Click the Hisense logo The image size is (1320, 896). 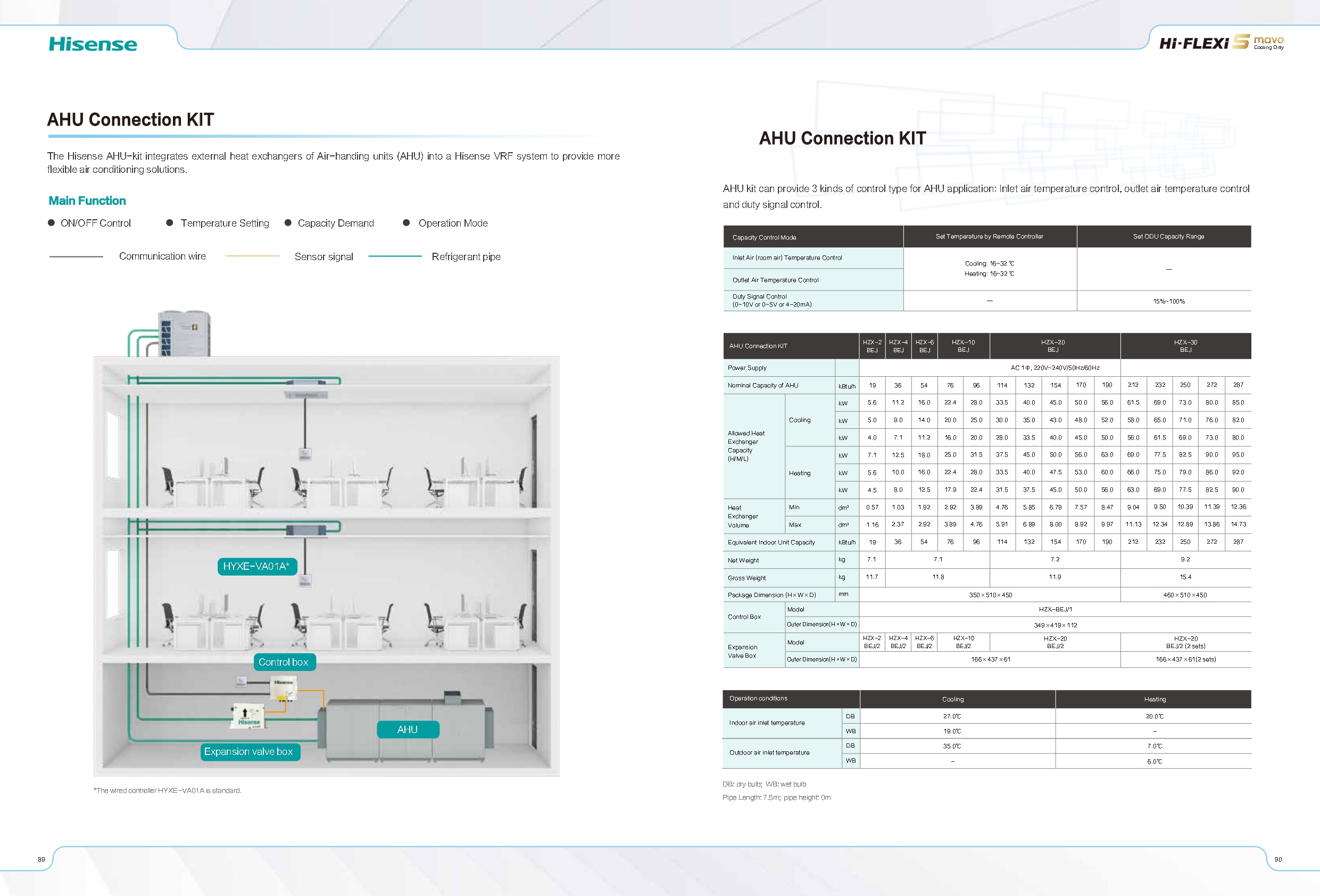(x=93, y=44)
